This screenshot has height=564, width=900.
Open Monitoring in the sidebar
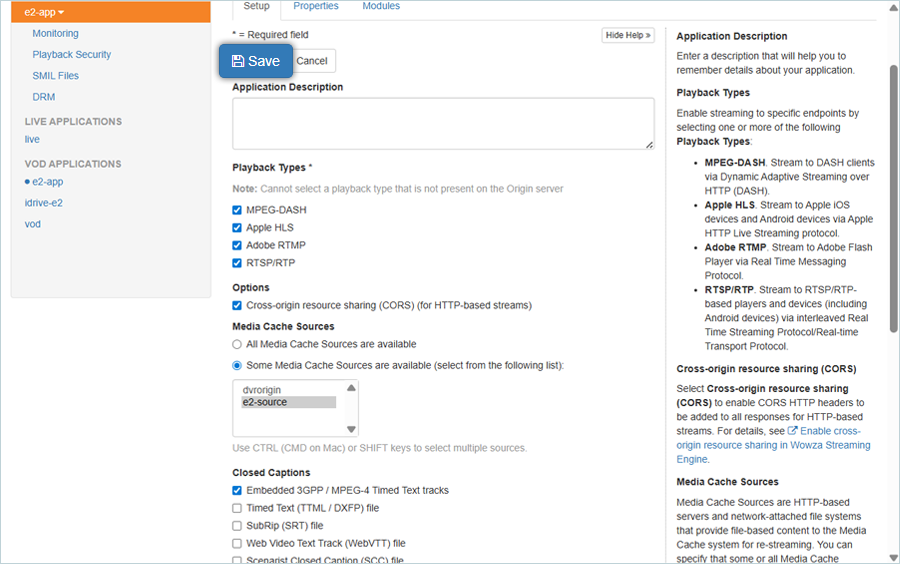coord(56,33)
